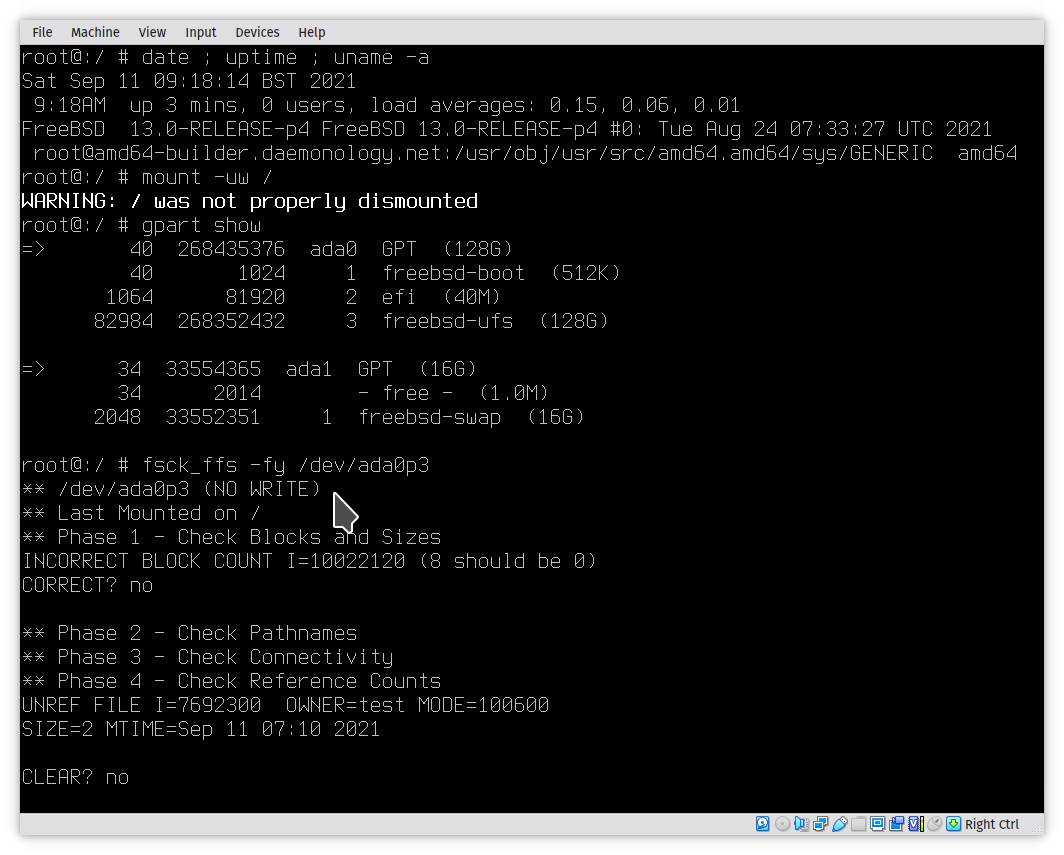1064x855 pixels.
Task: Open the Help menu
Action: pos(312,32)
